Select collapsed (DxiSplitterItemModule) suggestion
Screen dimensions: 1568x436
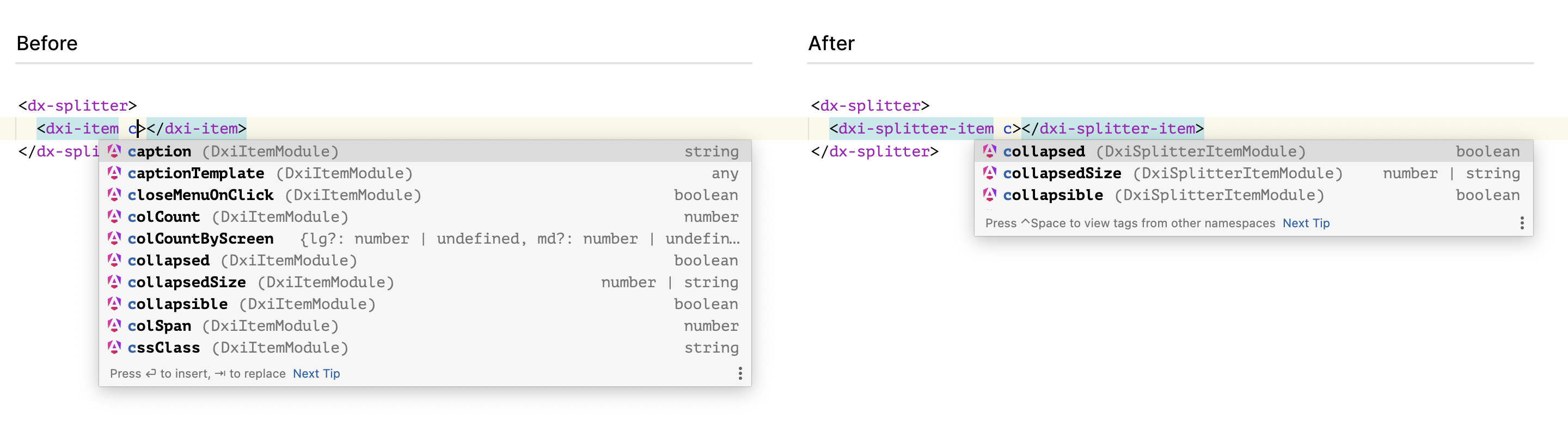[1253, 151]
